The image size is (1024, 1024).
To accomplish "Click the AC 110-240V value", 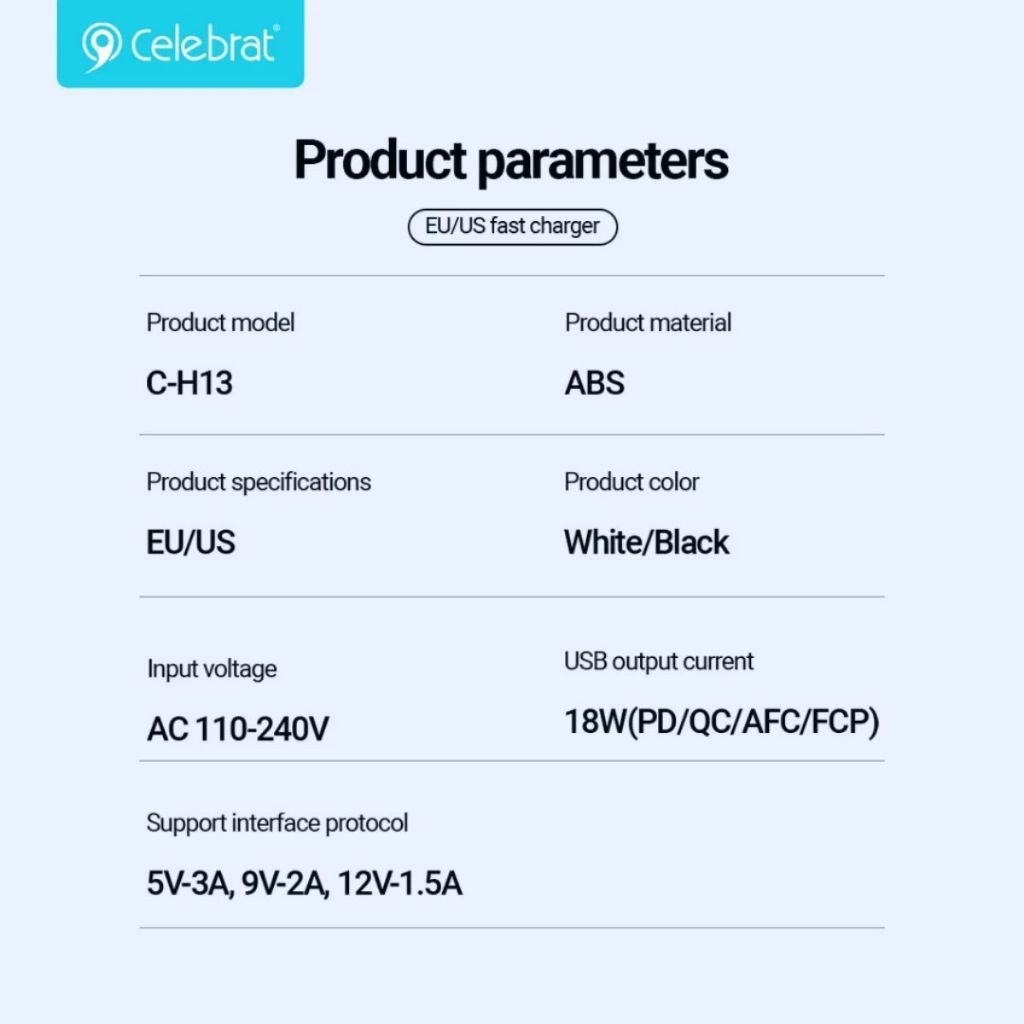I will click(237, 729).
